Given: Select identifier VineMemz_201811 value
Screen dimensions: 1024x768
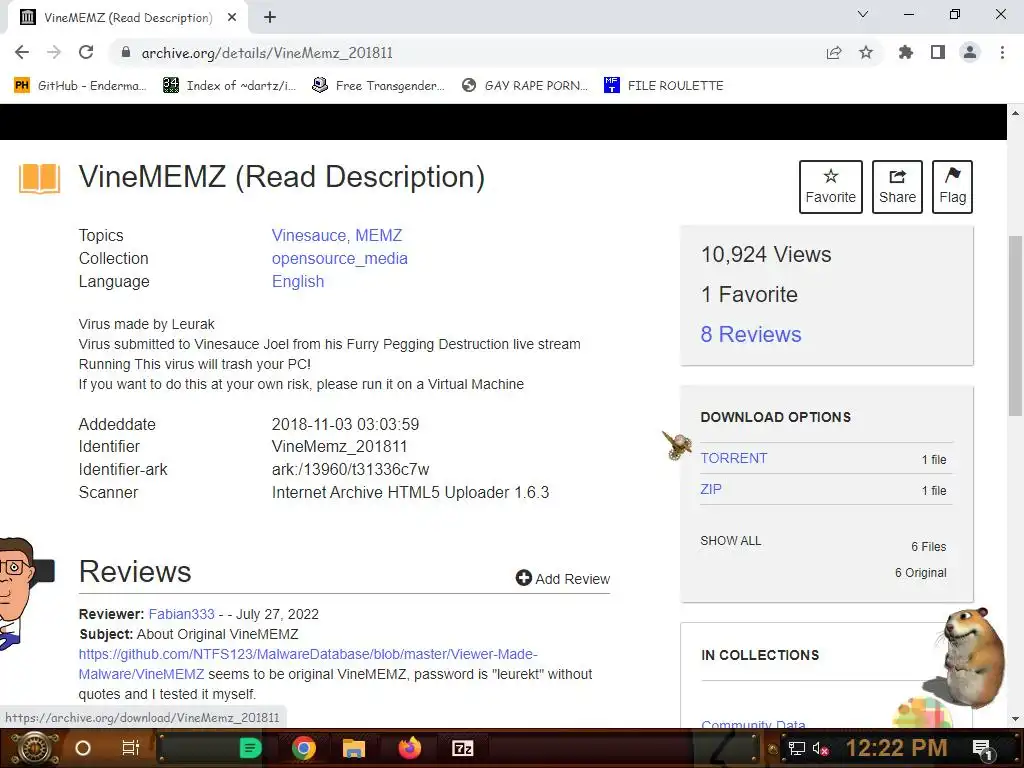Looking at the screenshot, I should [x=339, y=447].
